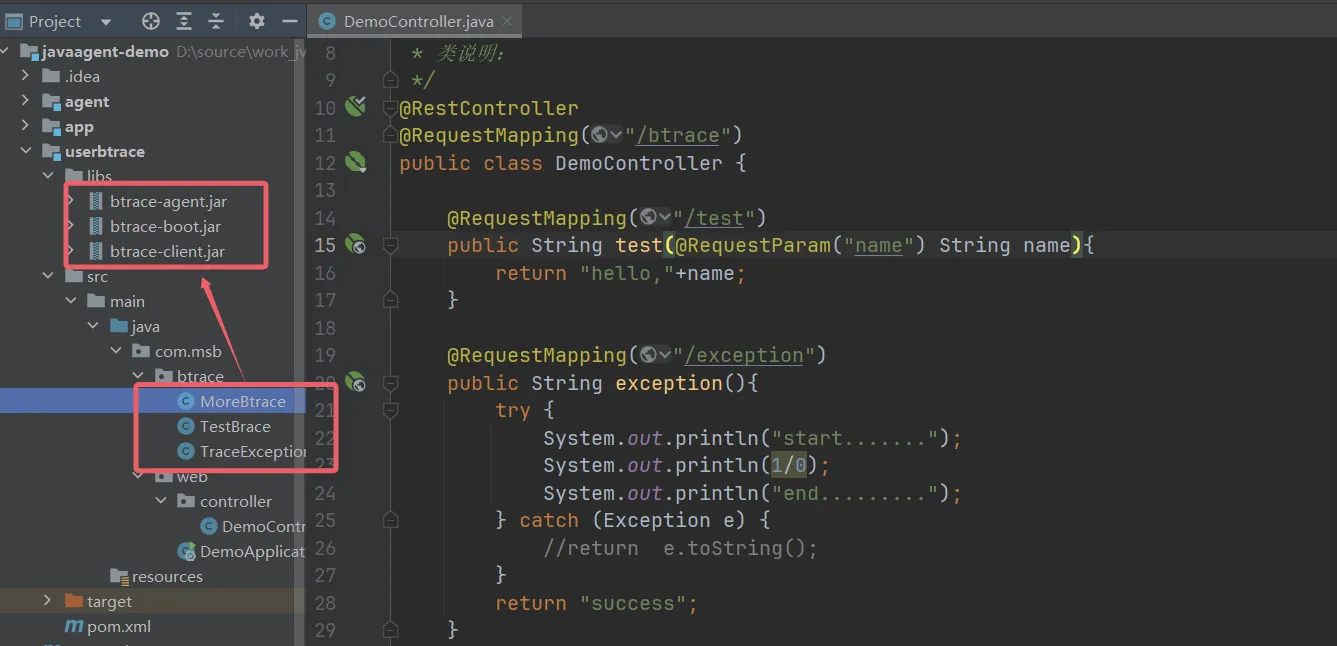
Task: Select pom.xml in the project tree
Action: coord(107,626)
